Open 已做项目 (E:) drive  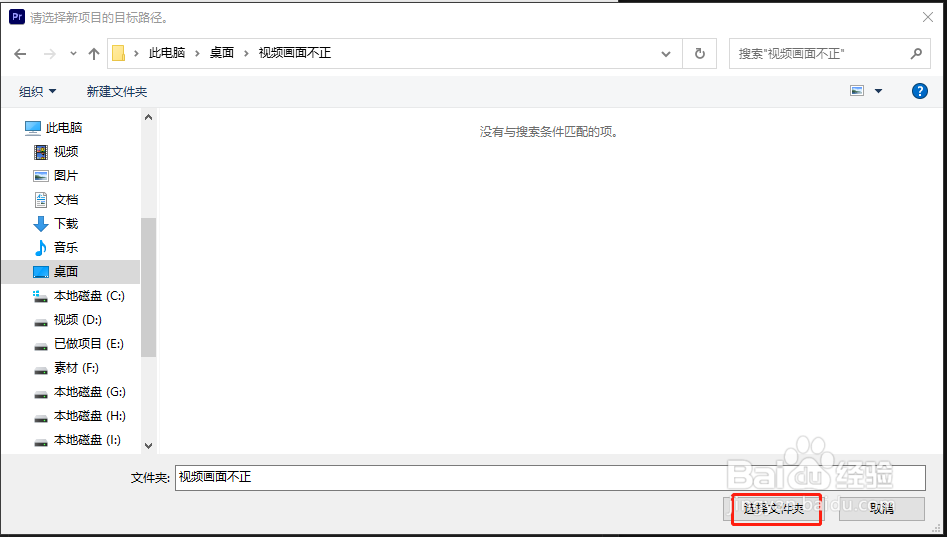(79, 344)
